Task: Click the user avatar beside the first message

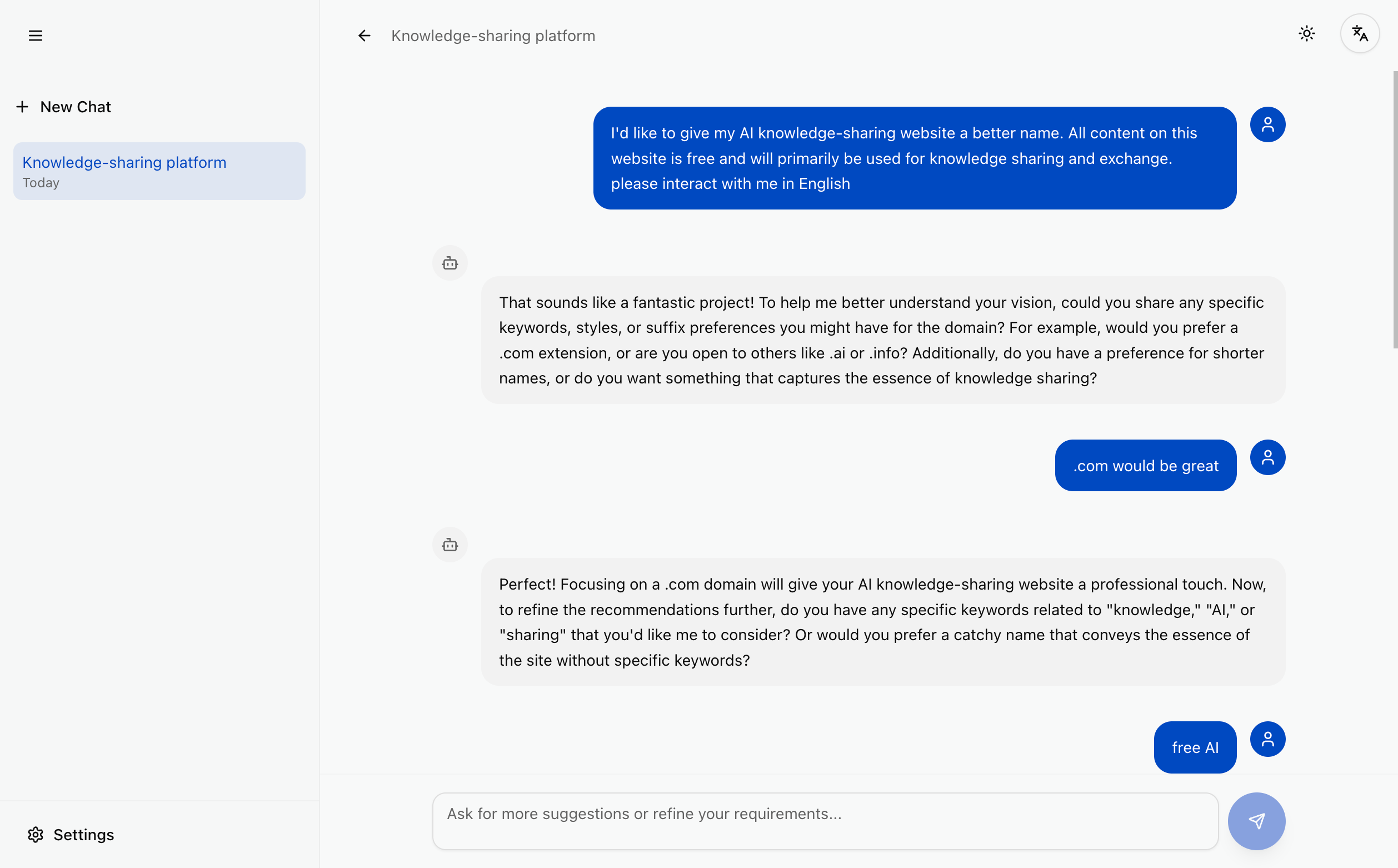Action: pos(1269,124)
